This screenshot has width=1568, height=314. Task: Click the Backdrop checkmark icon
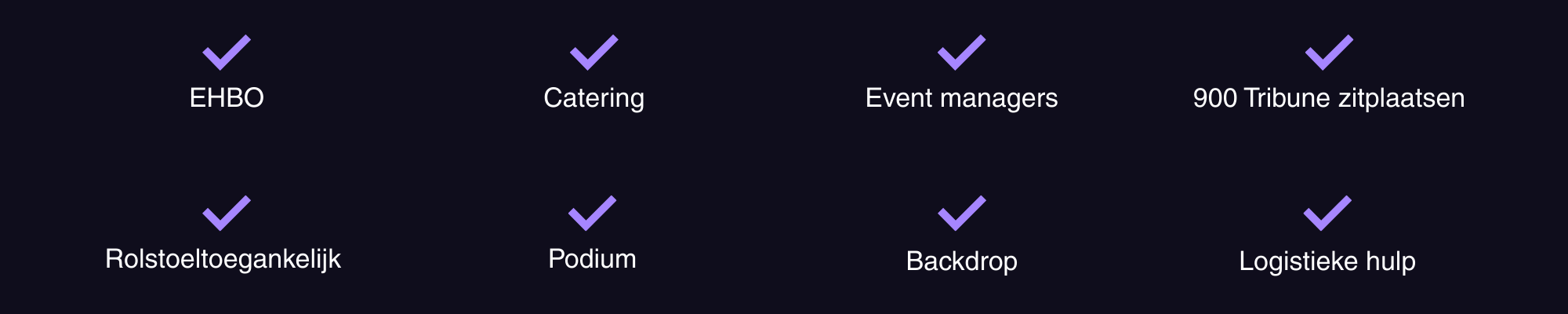961,214
